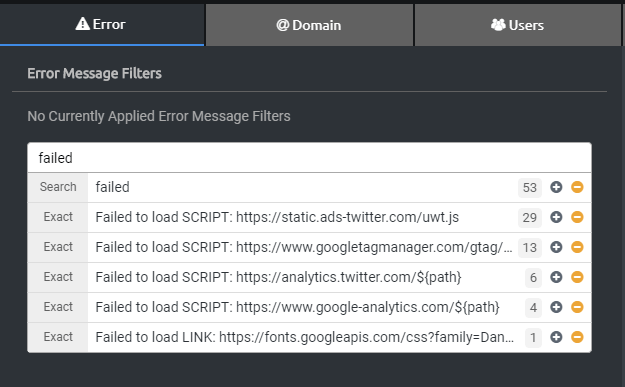Image resolution: width=625 pixels, height=387 pixels.
Task: Click the count badge 1
Action: click(x=533, y=338)
